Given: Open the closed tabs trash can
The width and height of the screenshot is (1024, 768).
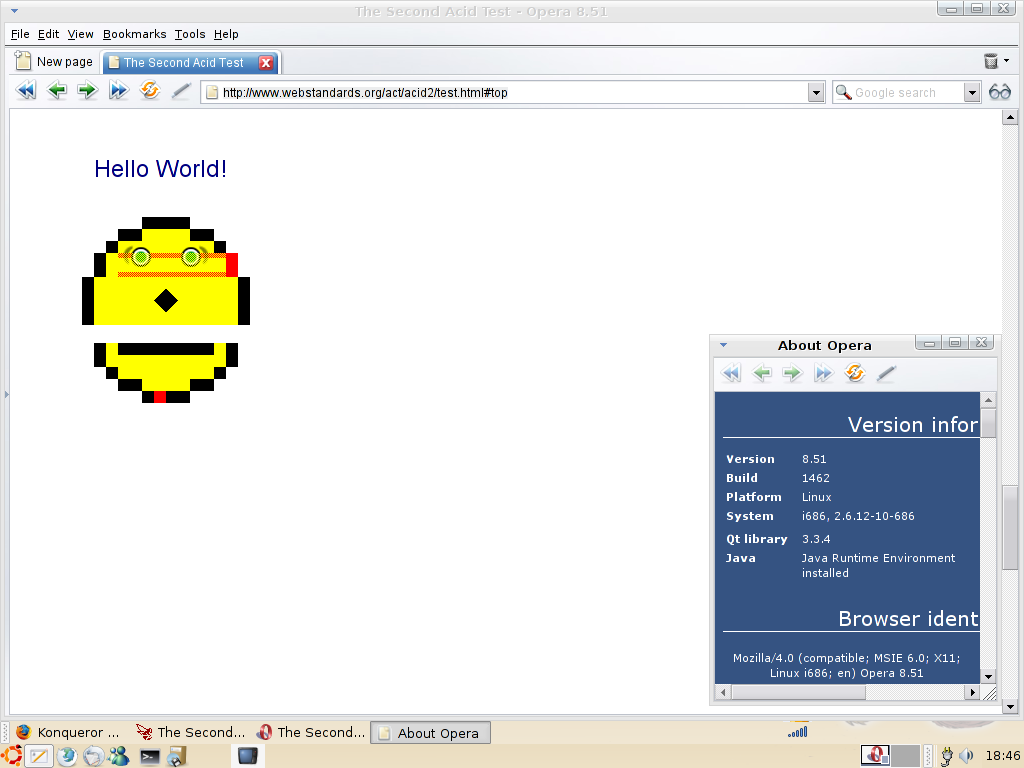Looking at the screenshot, I should [991, 61].
